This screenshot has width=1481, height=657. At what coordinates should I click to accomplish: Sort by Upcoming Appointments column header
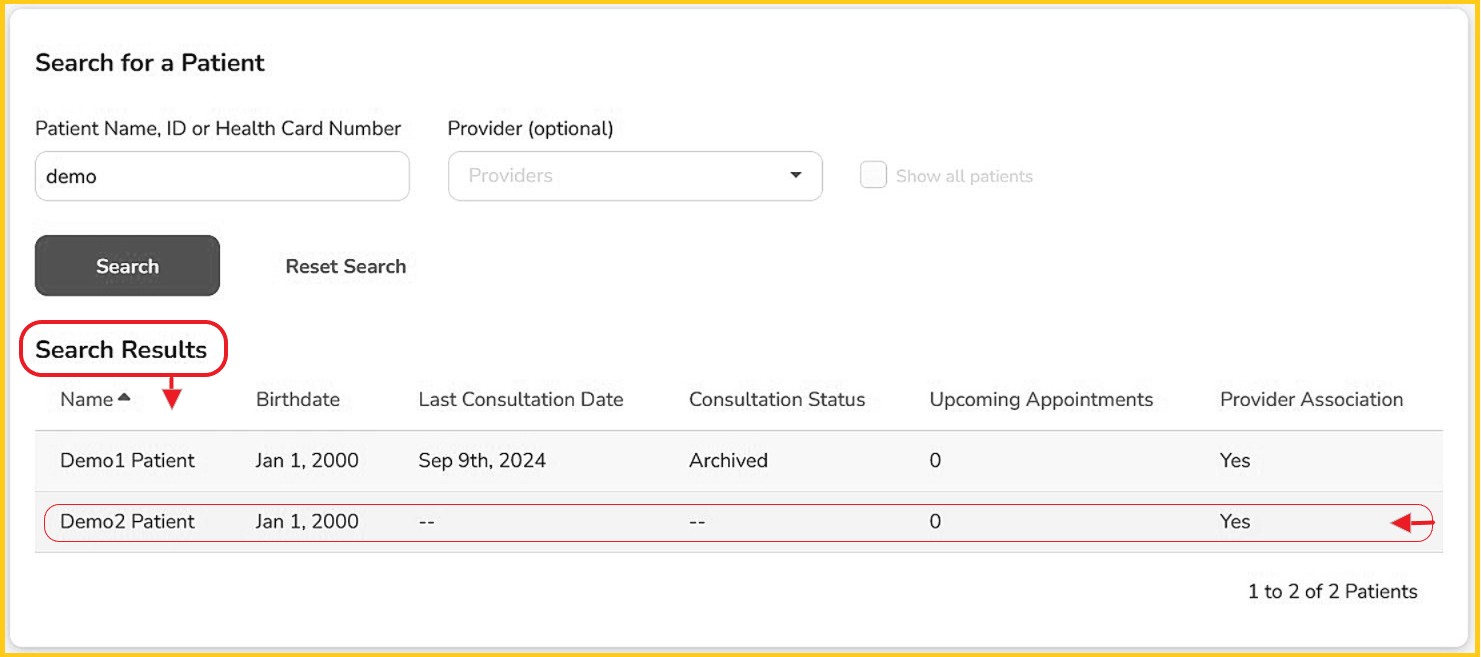pos(1041,400)
